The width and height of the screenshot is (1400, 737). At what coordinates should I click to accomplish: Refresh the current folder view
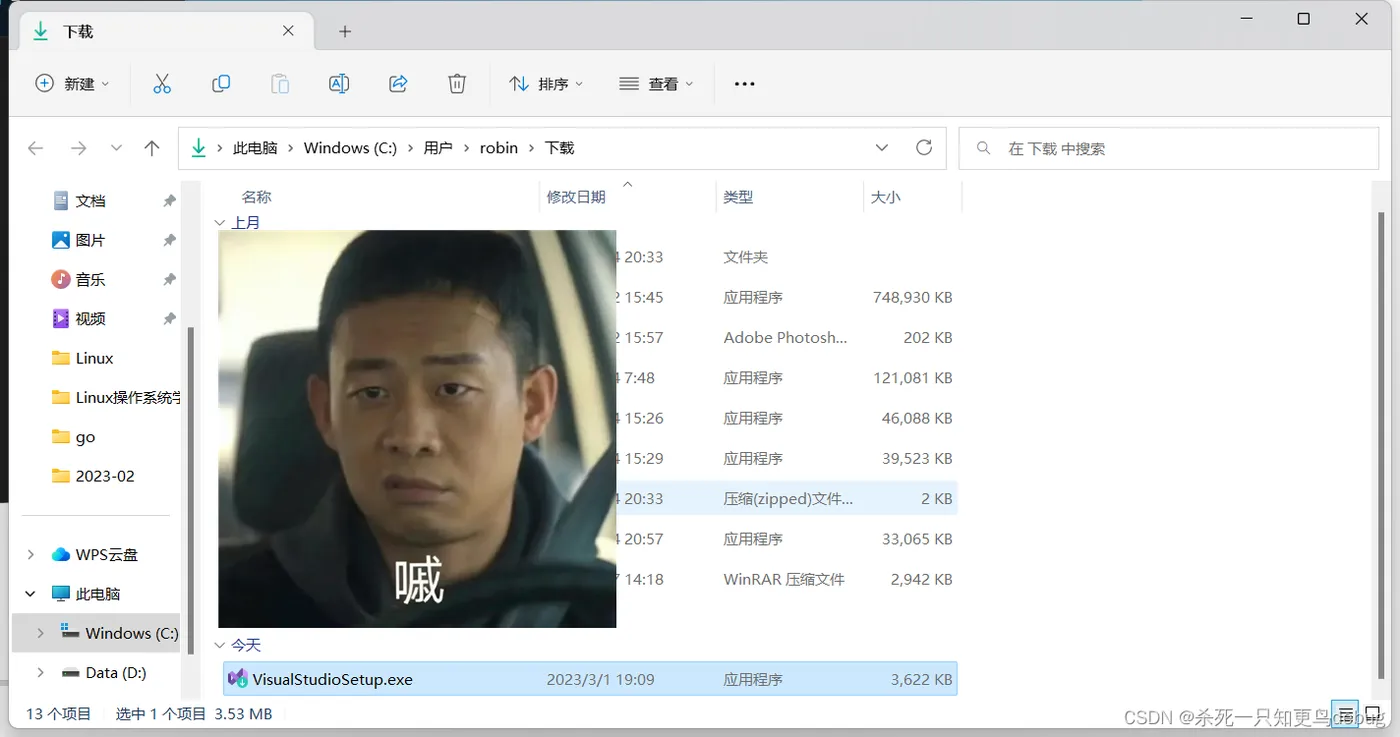tap(924, 147)
